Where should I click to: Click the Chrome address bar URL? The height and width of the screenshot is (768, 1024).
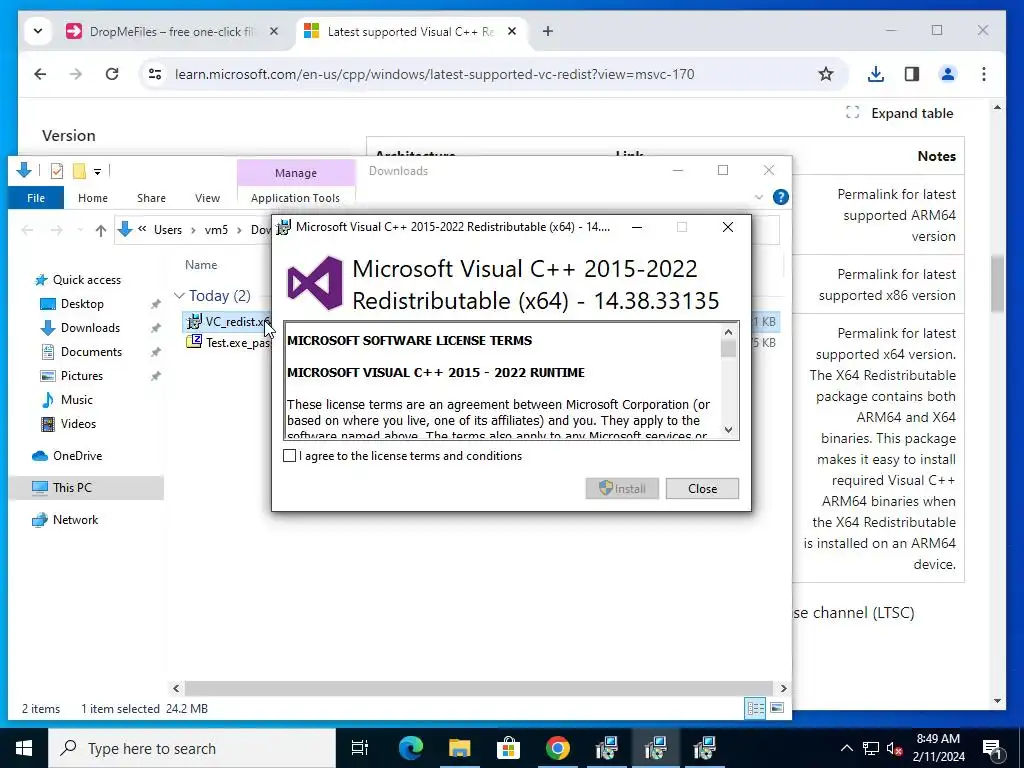(x=434, y=74)
